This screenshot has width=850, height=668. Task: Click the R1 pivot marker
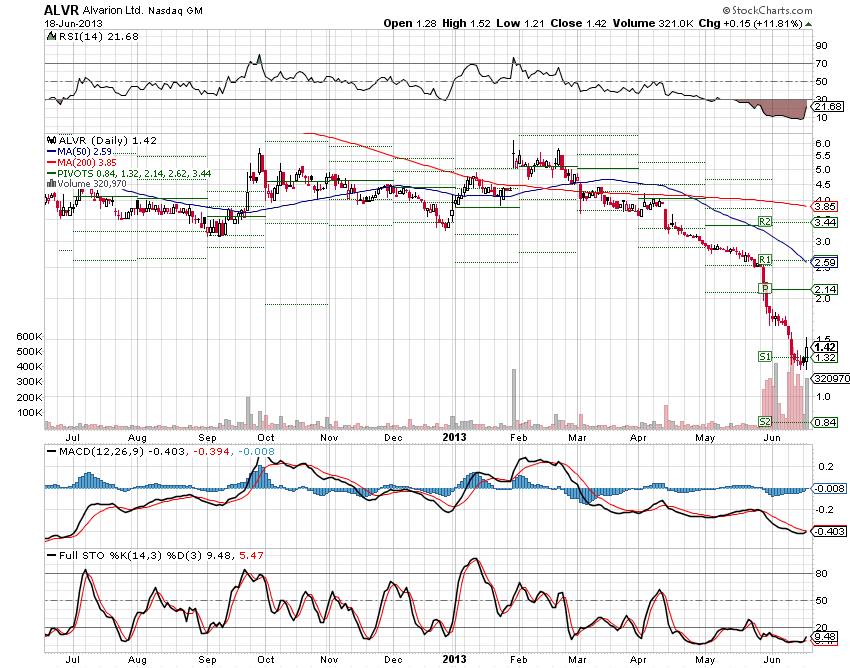(765, 259)
